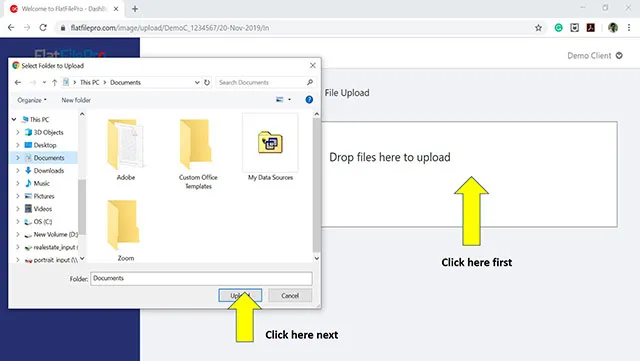Screen dimensions: 640x361
Task: Go forward in the file dialog
Action: (x=33, y=82)
